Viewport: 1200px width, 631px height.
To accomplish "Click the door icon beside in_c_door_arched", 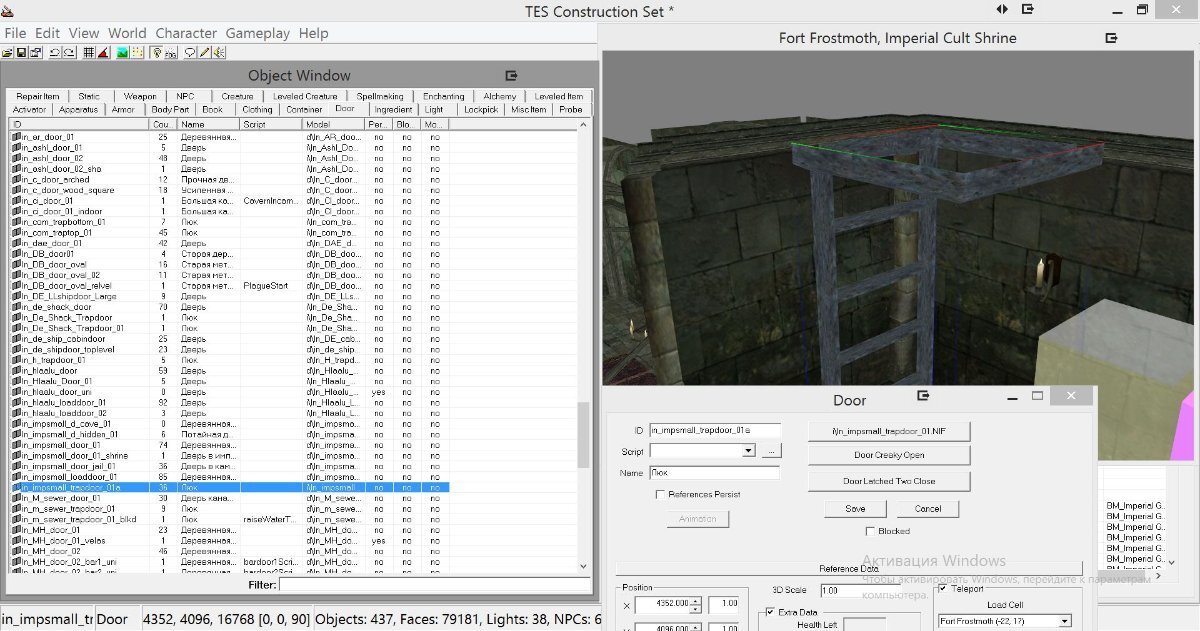I will point(15,179).
